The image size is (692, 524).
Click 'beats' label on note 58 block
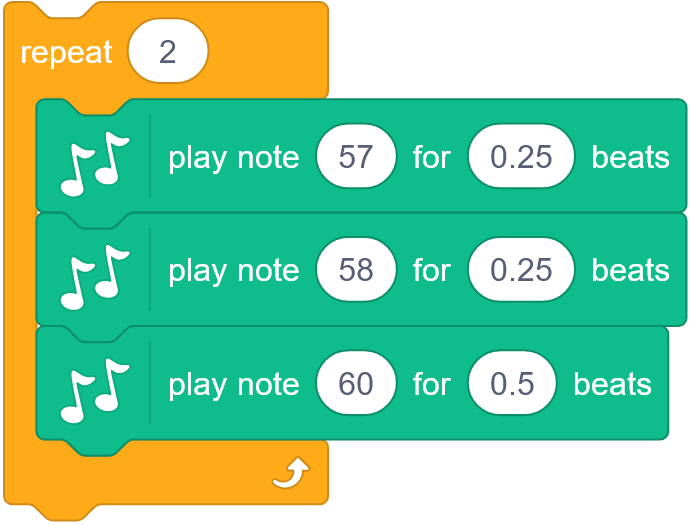(x=631, y=271)
